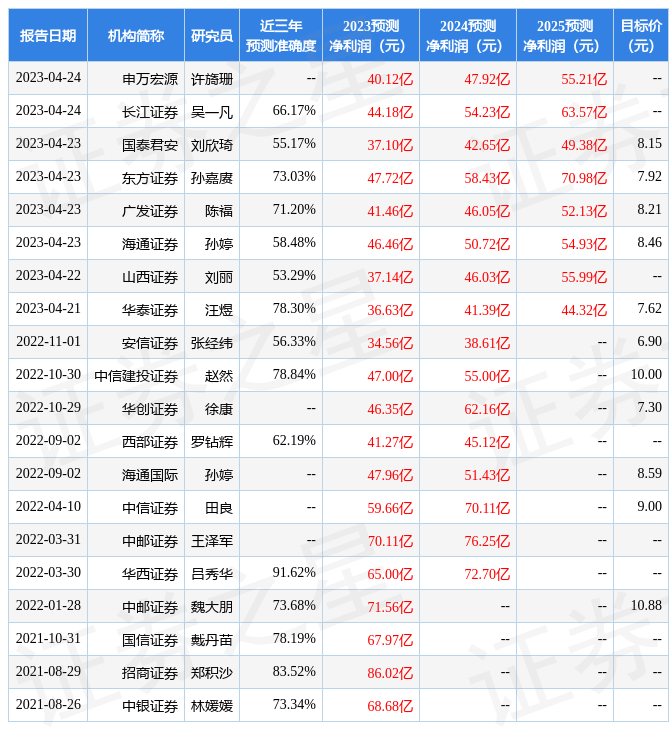Click the 91.62% accuracy value
669x730 pixels.
(x=294, y=572)
